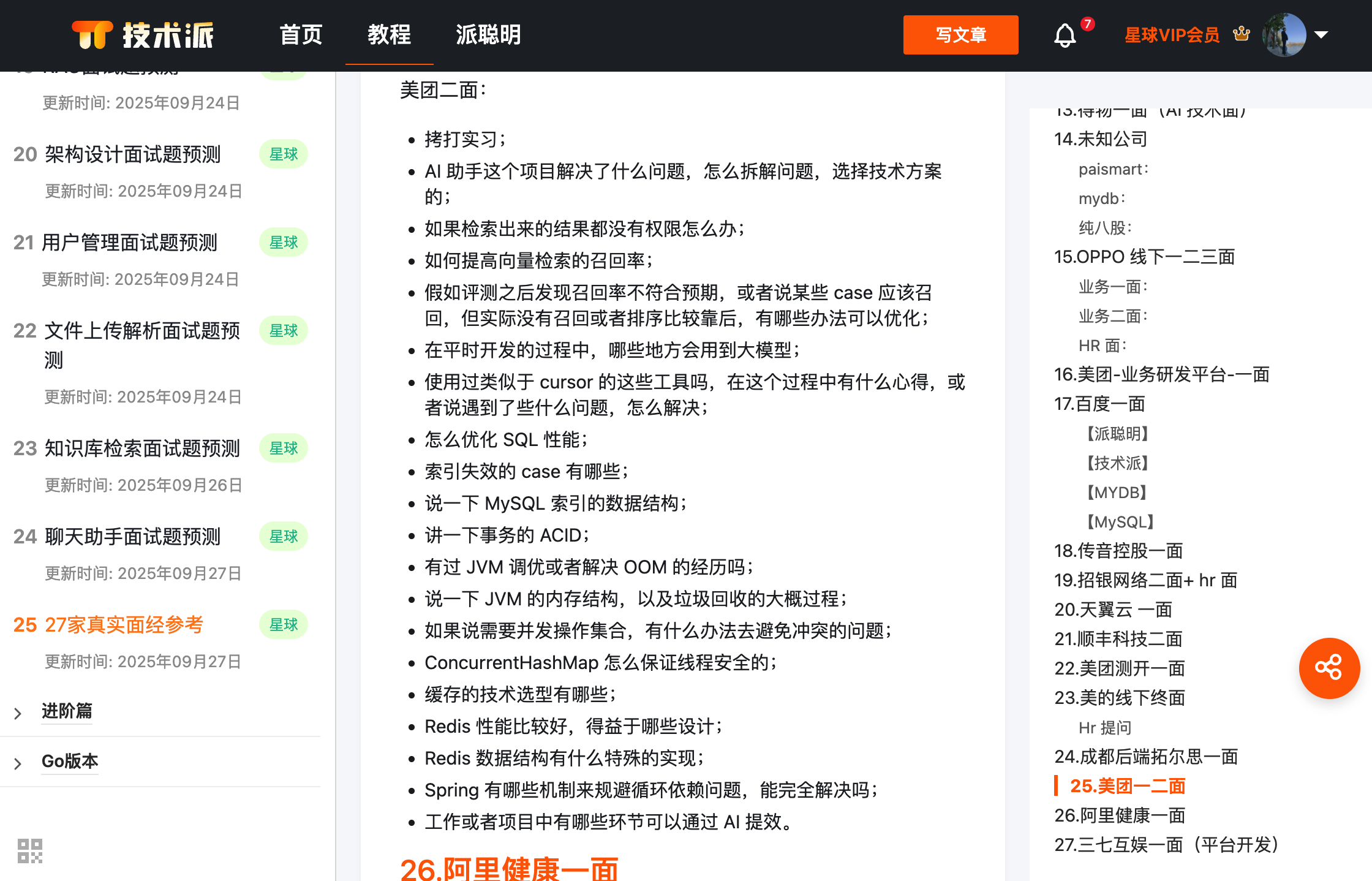The width and height of the screenshot is (1372, 881).
Task: Expand the Go版本 section
Action: coord(69,761)
